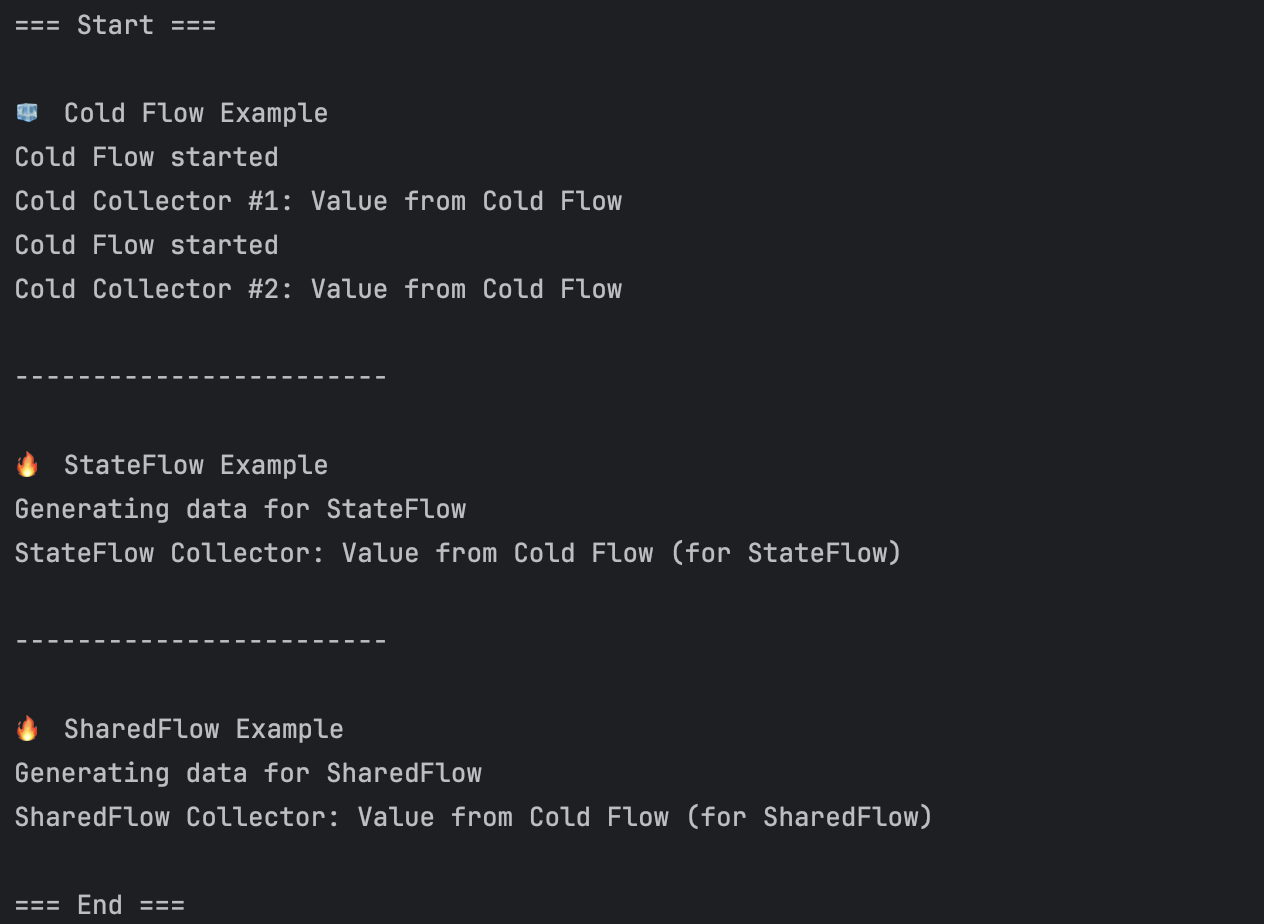
Task: Click the 'StateFlow Example' heading text
Action: point(196,465)
